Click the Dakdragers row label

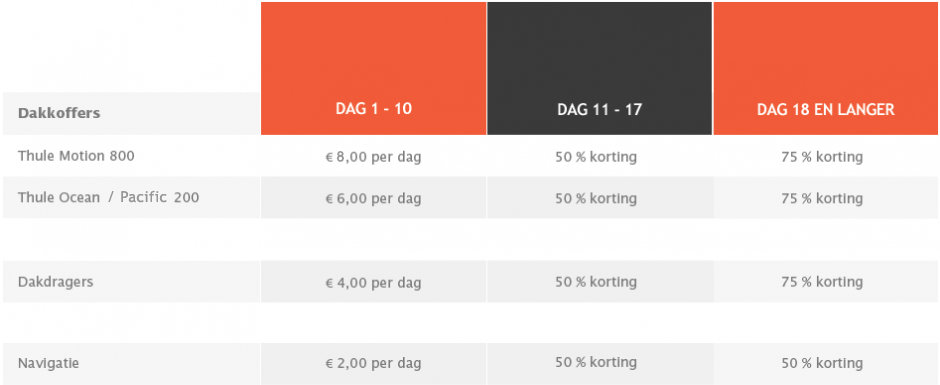[x=56, y=282]
